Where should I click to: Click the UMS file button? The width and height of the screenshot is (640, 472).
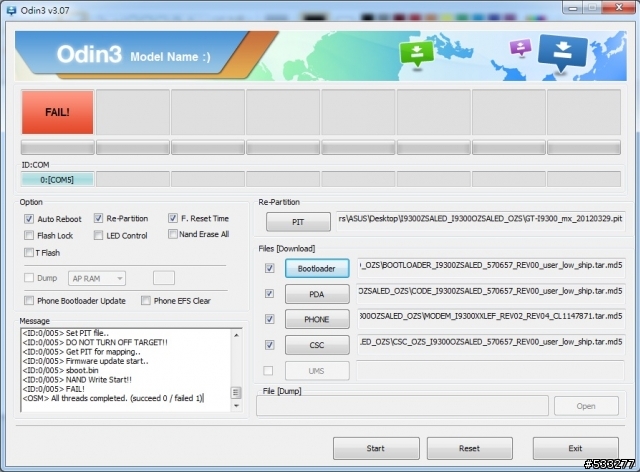point(317,371)
